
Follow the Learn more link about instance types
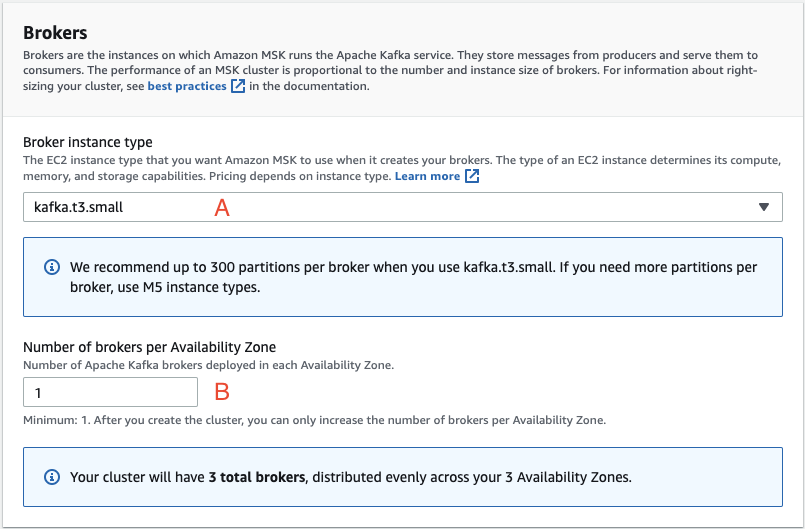click(427, 176)
